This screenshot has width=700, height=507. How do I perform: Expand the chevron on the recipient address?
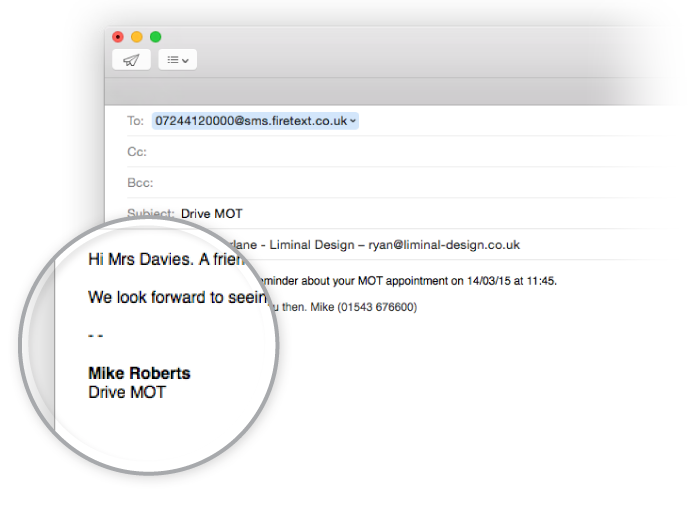[x=354, y=121]
